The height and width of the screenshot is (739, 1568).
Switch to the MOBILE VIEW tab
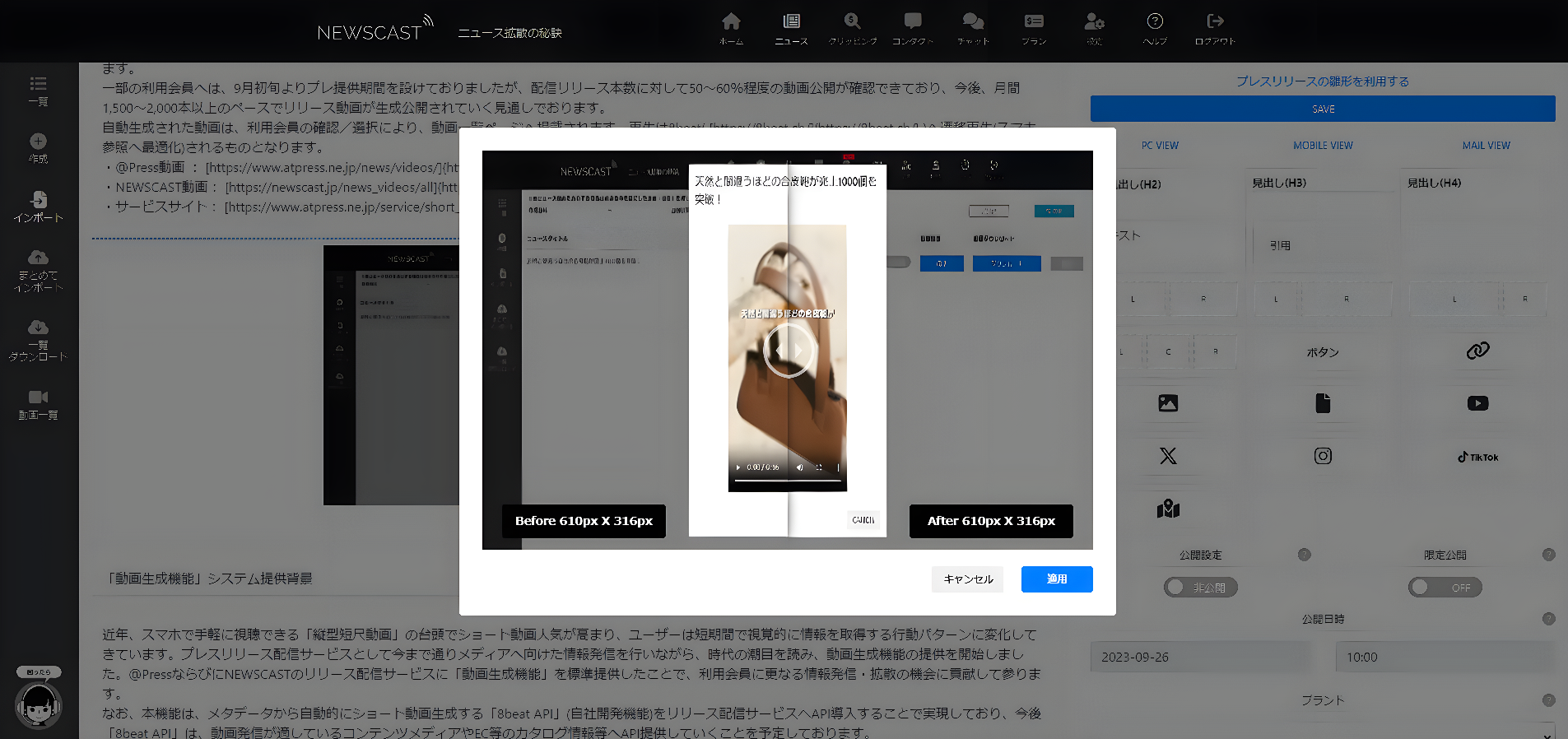pyautogui.click(x=1323, y=146)
